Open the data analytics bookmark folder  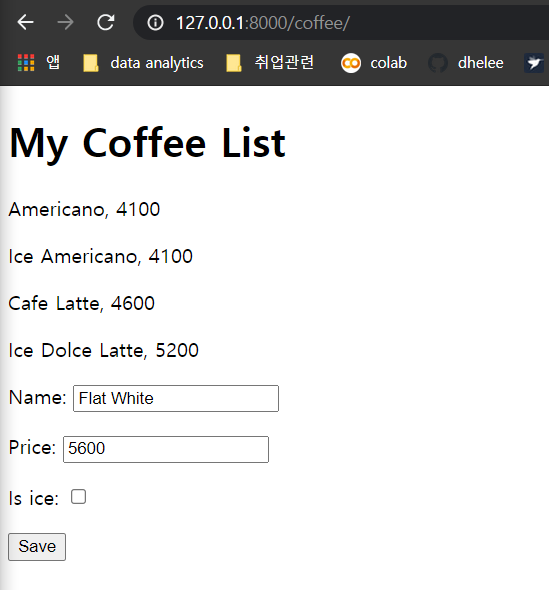coord(143,63)
